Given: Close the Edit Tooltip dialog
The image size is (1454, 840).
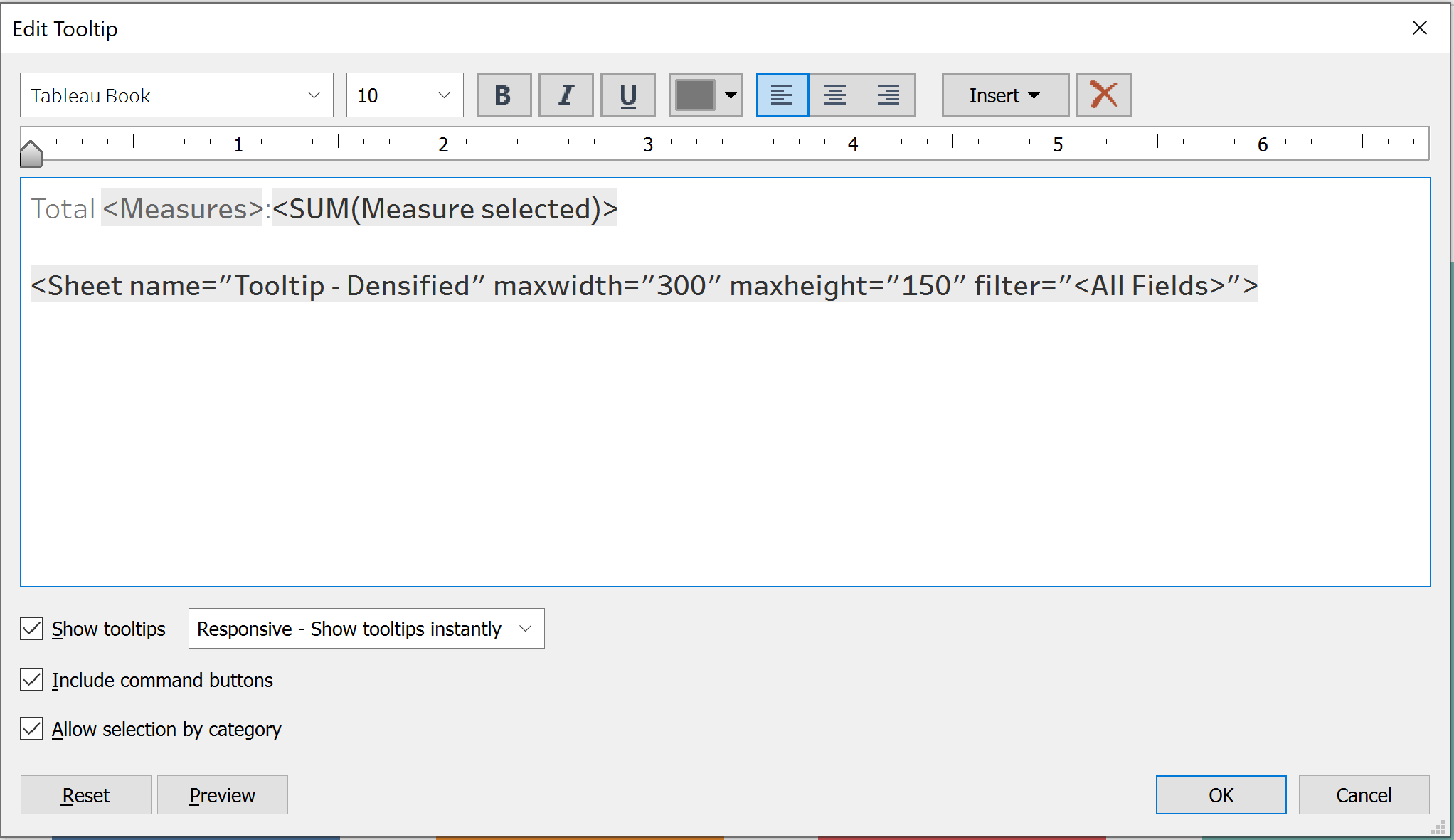Looking at the screenshot, I should pos(1419,28).
